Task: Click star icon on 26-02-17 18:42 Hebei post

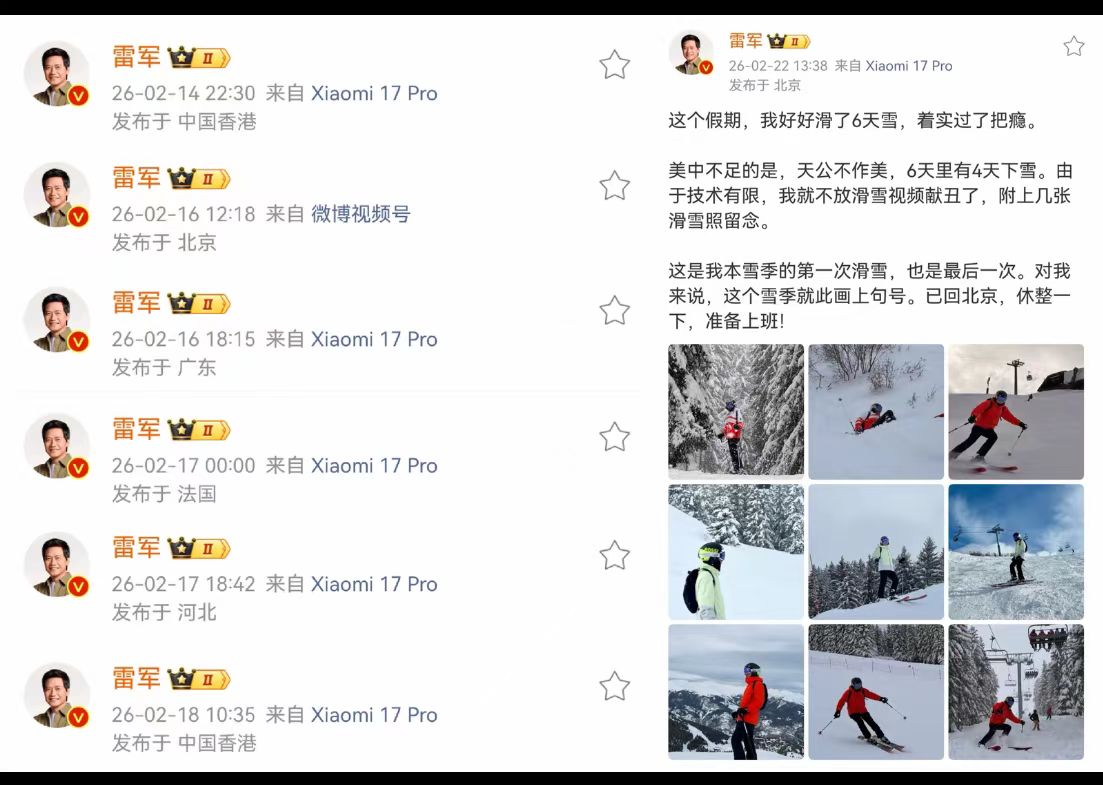Action: pyautogui.click(x=614, y=556)
